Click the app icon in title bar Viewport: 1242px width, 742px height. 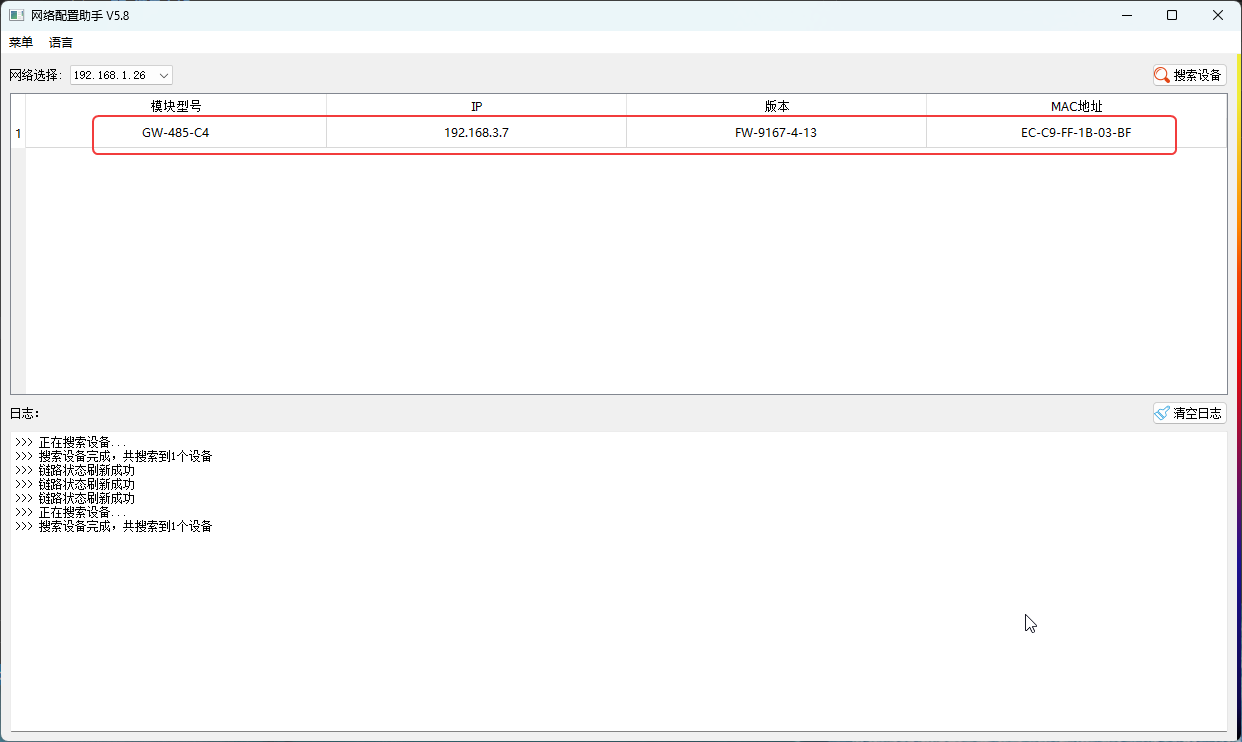click(x=16, y=15)
